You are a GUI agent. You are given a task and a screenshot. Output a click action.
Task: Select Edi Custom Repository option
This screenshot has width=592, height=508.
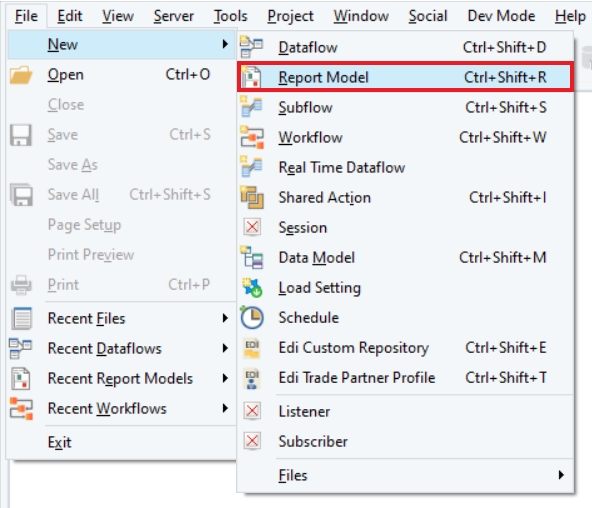coord(405,348)
